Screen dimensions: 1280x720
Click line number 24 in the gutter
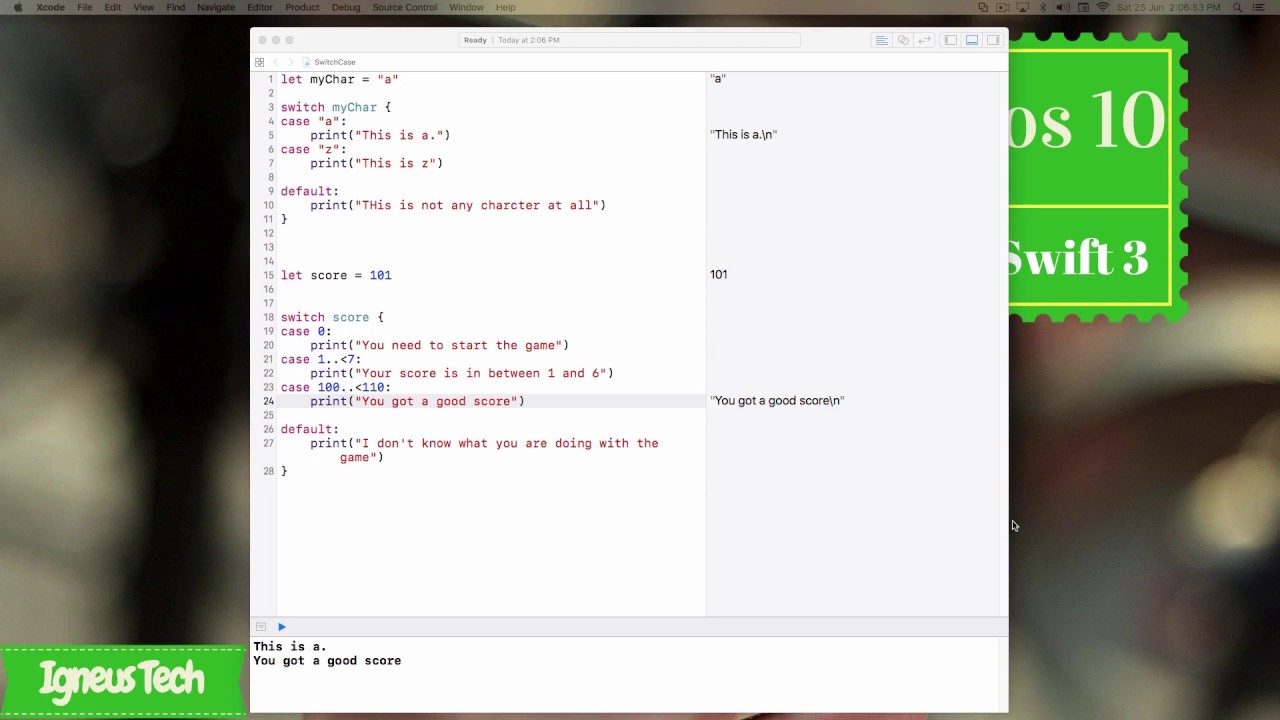[269, 401]
